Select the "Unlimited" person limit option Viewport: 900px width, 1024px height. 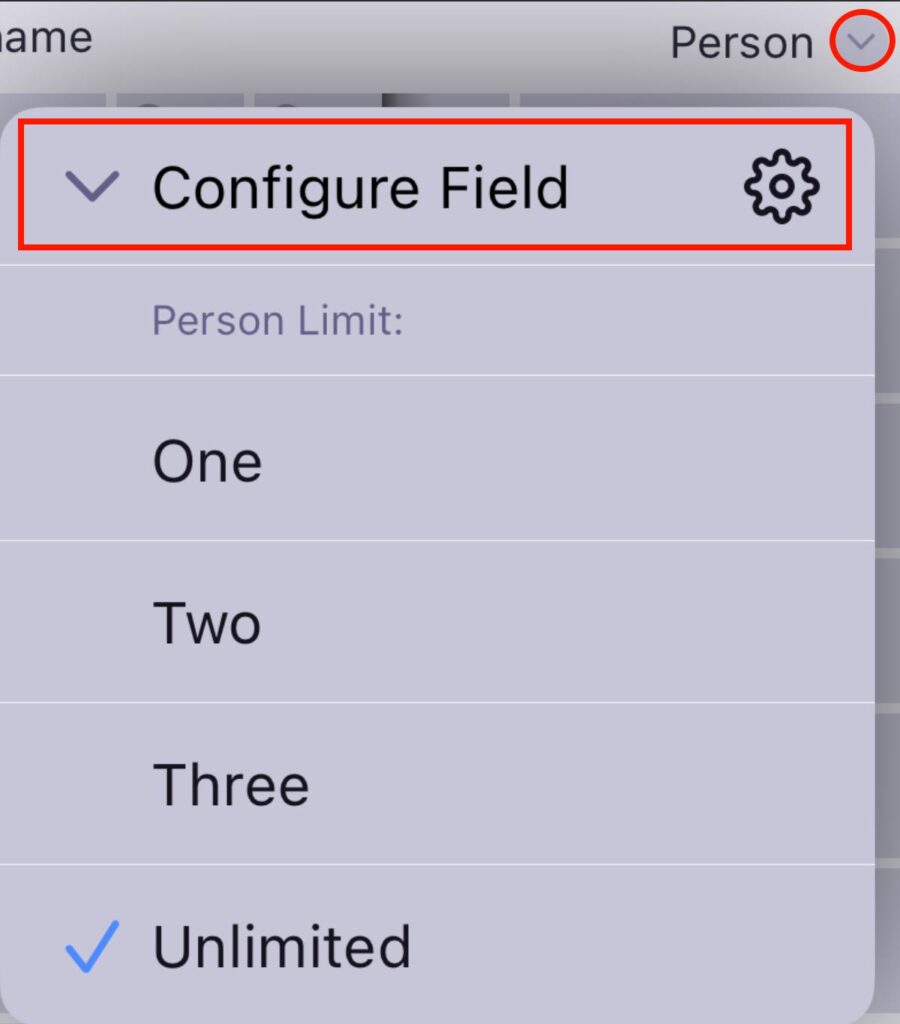click(282, 946)
